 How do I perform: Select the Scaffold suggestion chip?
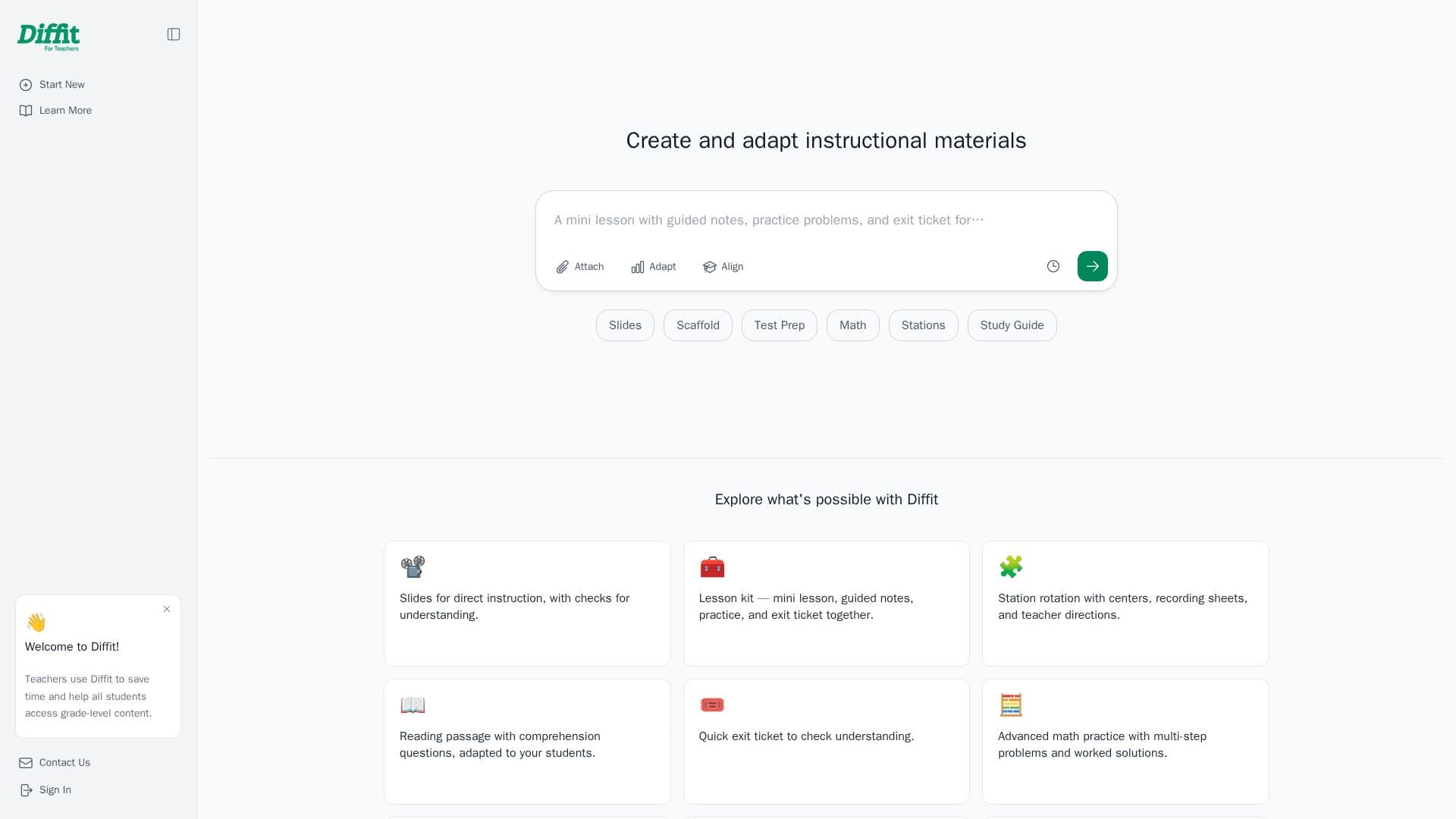[698, 325]
